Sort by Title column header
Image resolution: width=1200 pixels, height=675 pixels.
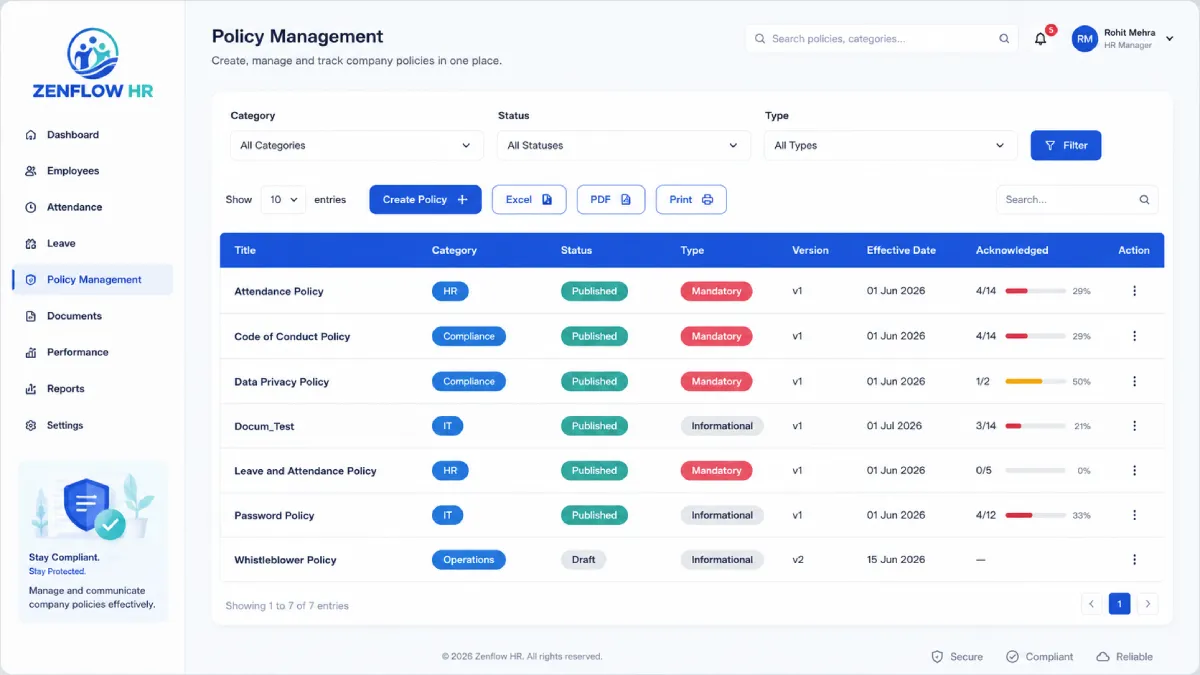245,250
